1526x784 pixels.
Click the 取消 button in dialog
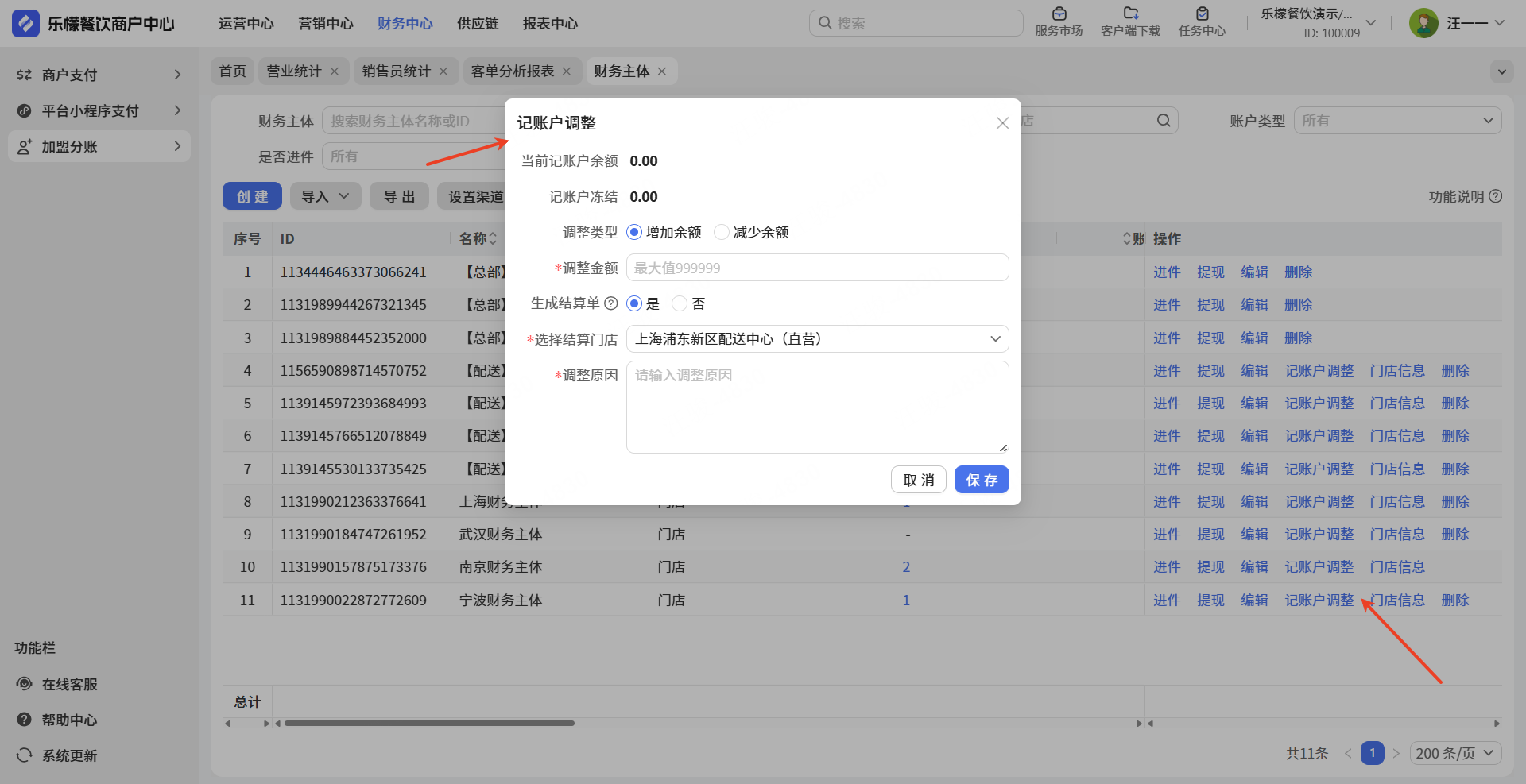point(918,480)
